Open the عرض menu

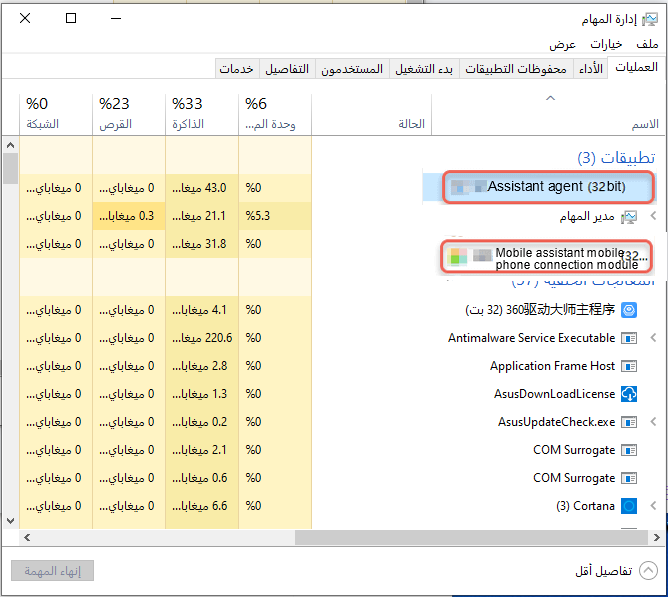562,44
